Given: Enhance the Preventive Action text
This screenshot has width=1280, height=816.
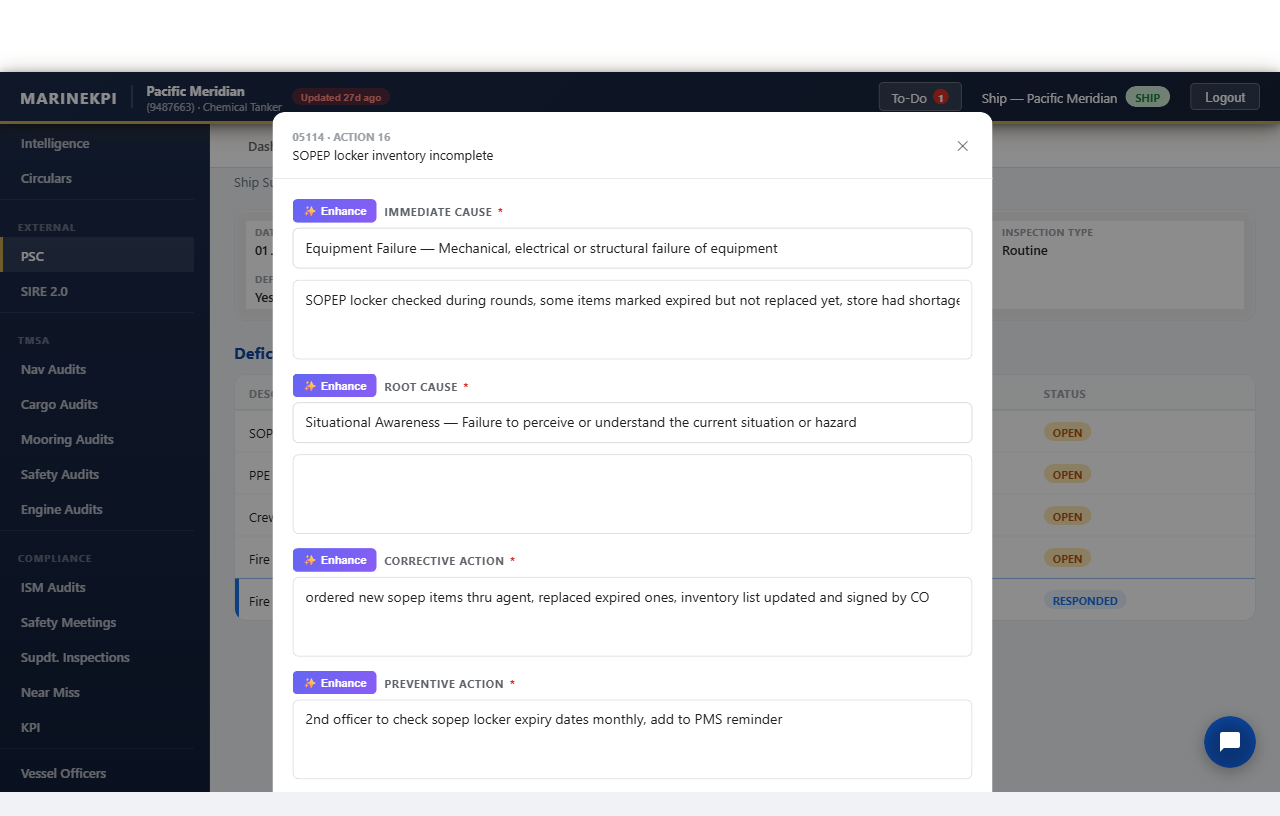Looking at the screenshot, I should pos(334,683).
